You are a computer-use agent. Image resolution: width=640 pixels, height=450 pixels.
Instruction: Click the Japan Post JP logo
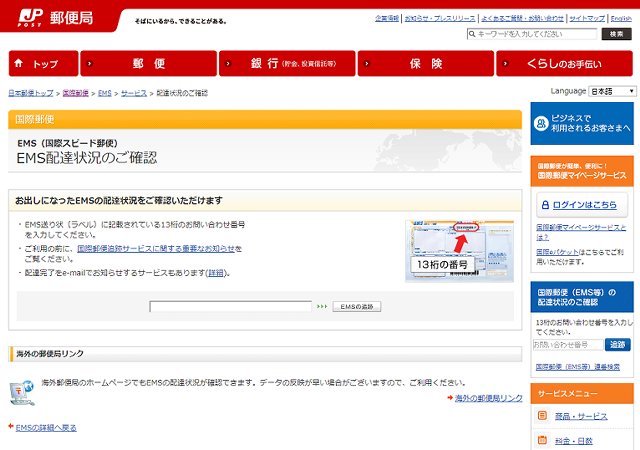[x=37, y=19]
